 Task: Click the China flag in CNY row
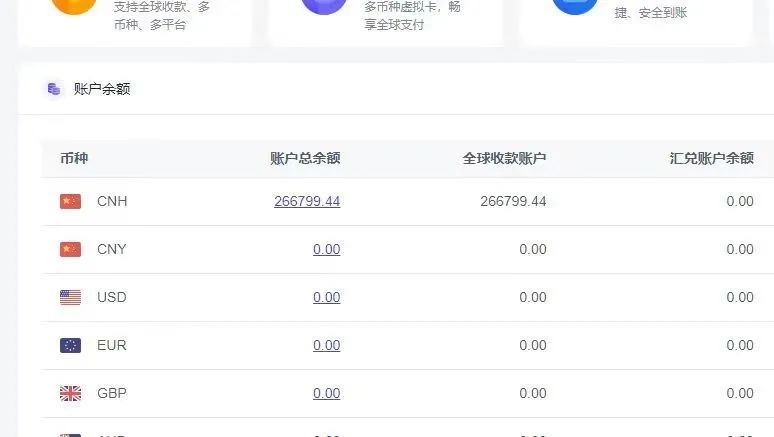point(70,249)
